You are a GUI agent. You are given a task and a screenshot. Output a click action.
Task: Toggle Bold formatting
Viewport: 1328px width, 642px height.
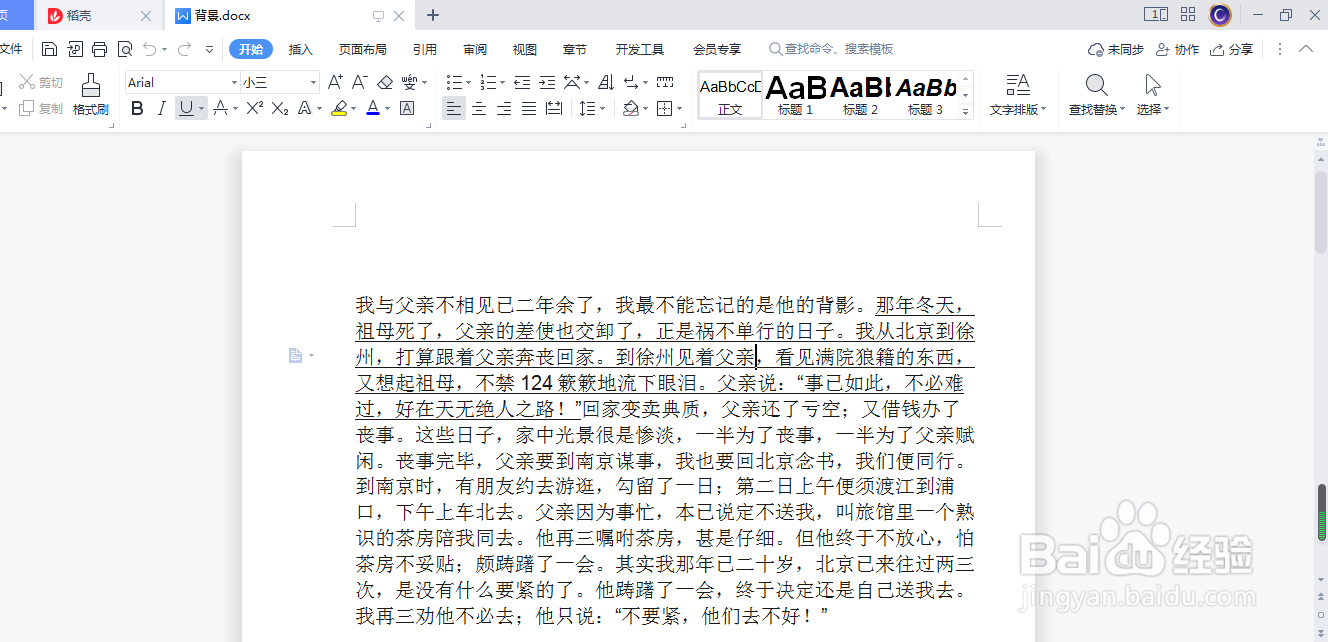click(x=138, y=108)
